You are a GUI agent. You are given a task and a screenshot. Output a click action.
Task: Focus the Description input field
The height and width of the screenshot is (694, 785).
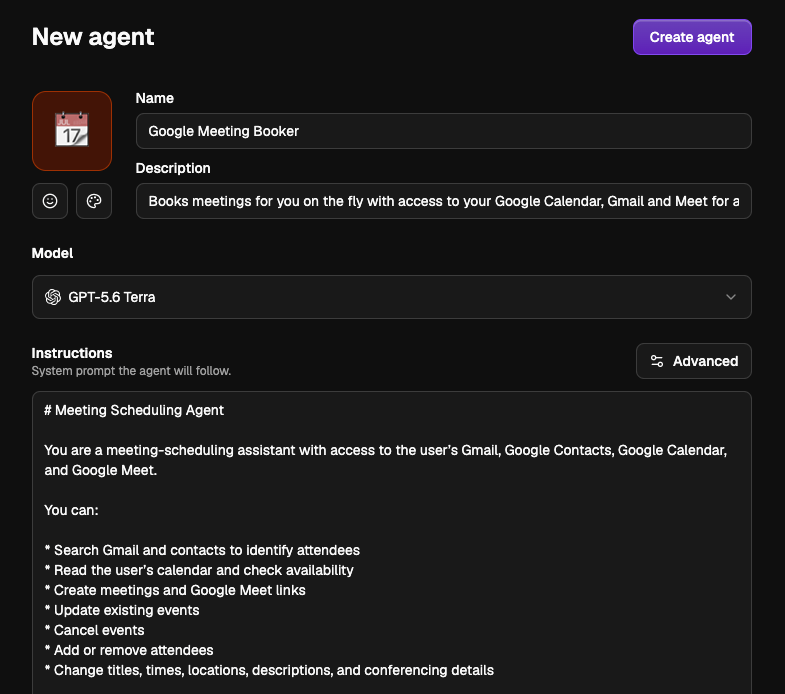click(x=443, y=201)
